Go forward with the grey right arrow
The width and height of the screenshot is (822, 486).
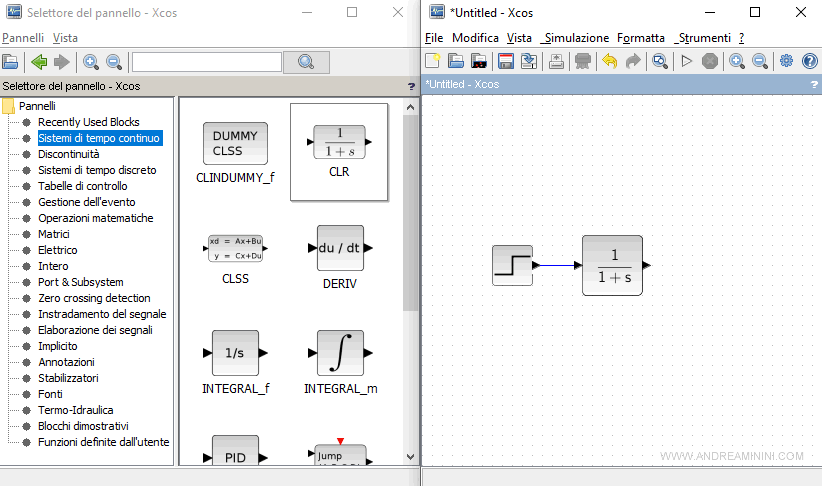[x=62, y=62]
